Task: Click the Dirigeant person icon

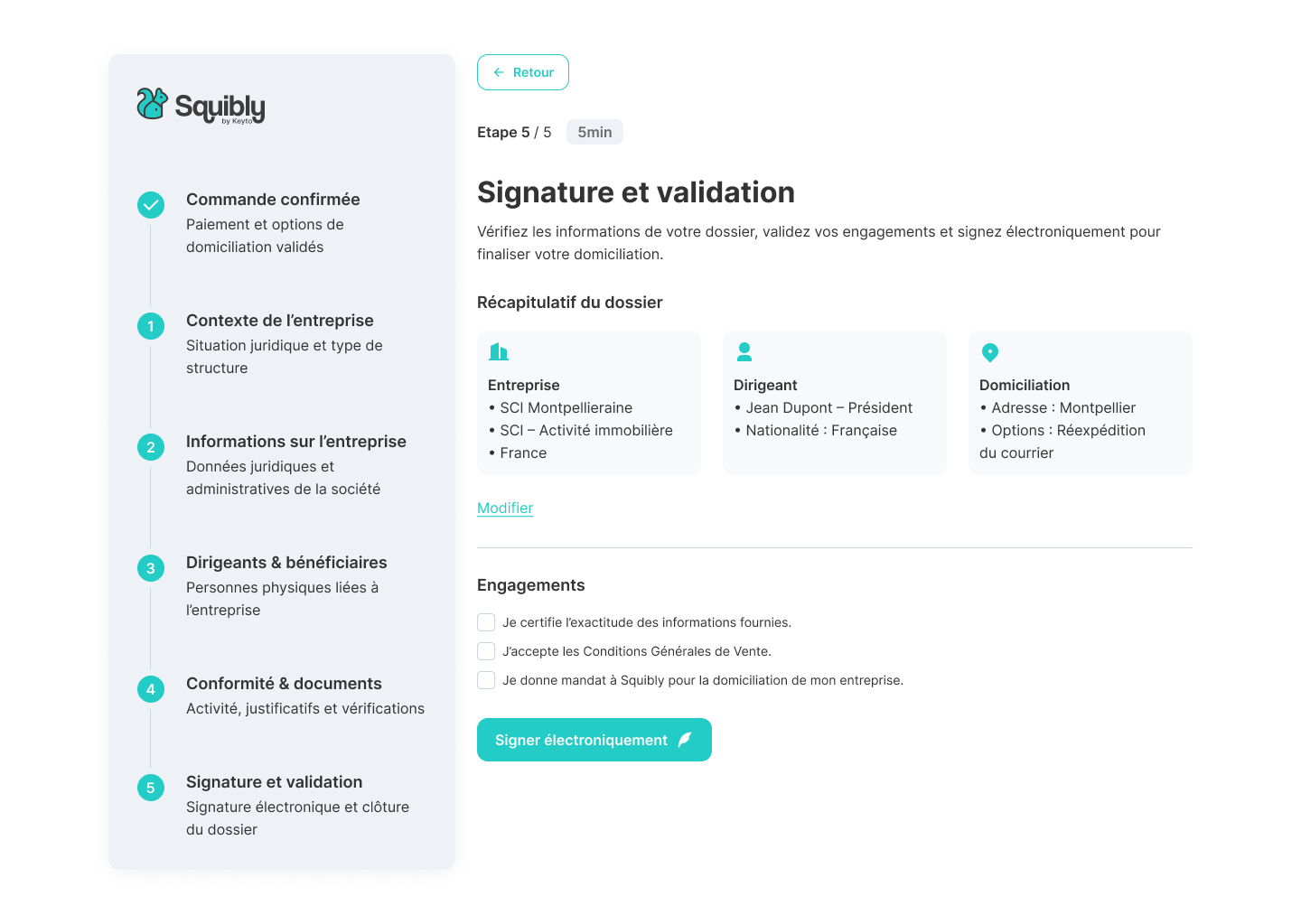Action: pos(744,351)
